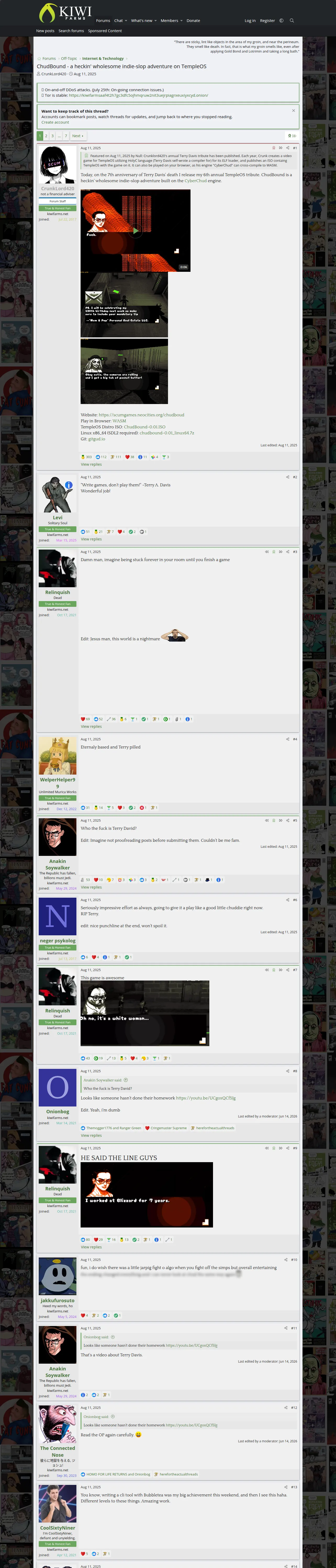
Task: Click the green badge icon on post #3
Action: [273, 552]
